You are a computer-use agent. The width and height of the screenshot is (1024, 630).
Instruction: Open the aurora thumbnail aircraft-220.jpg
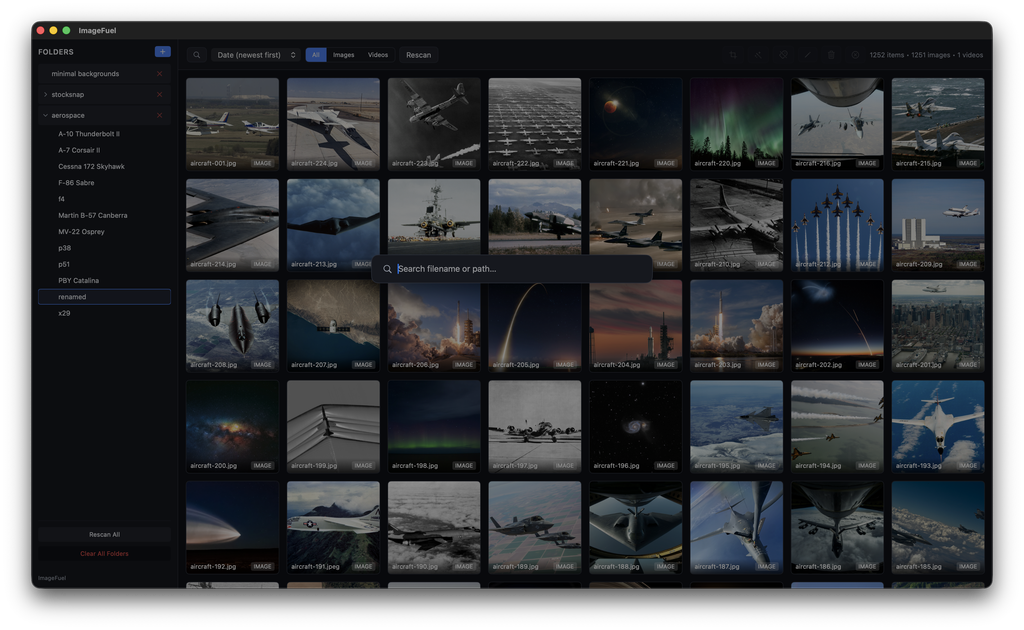737,124
